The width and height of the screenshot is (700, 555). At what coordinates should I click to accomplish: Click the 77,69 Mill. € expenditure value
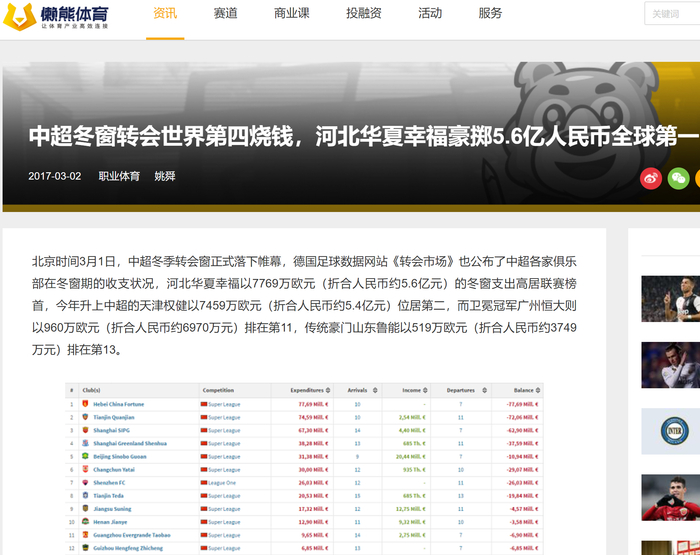coord(313,404)
